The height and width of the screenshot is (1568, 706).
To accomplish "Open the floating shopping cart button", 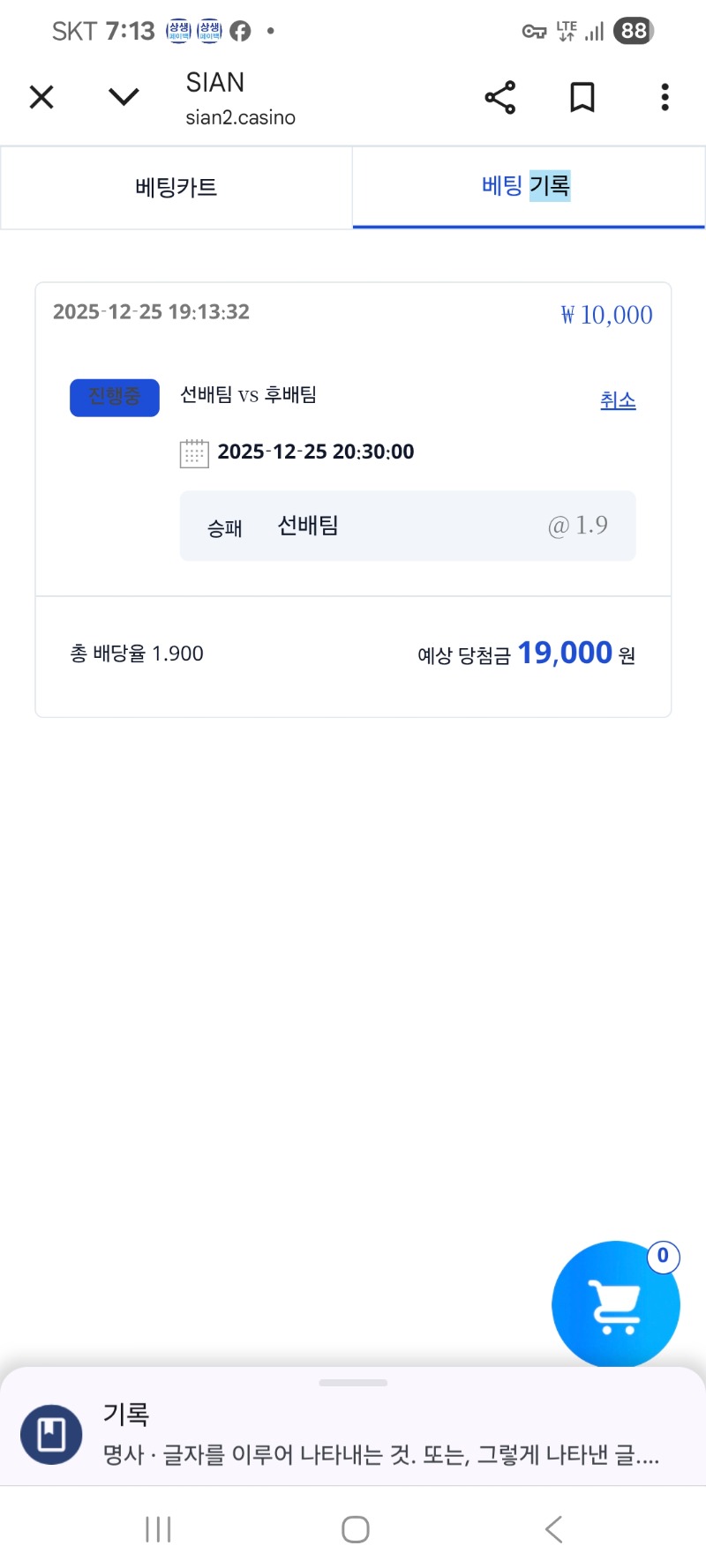I will (x=615, y=1307).
